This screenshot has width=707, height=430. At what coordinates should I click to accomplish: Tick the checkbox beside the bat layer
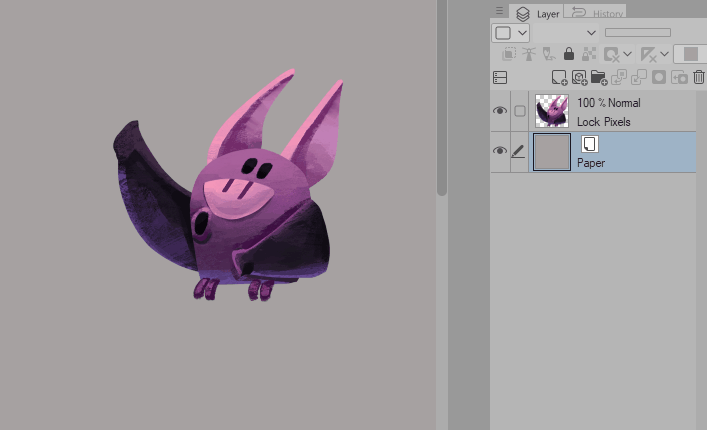pyautogui.click(x=520, y=111)
